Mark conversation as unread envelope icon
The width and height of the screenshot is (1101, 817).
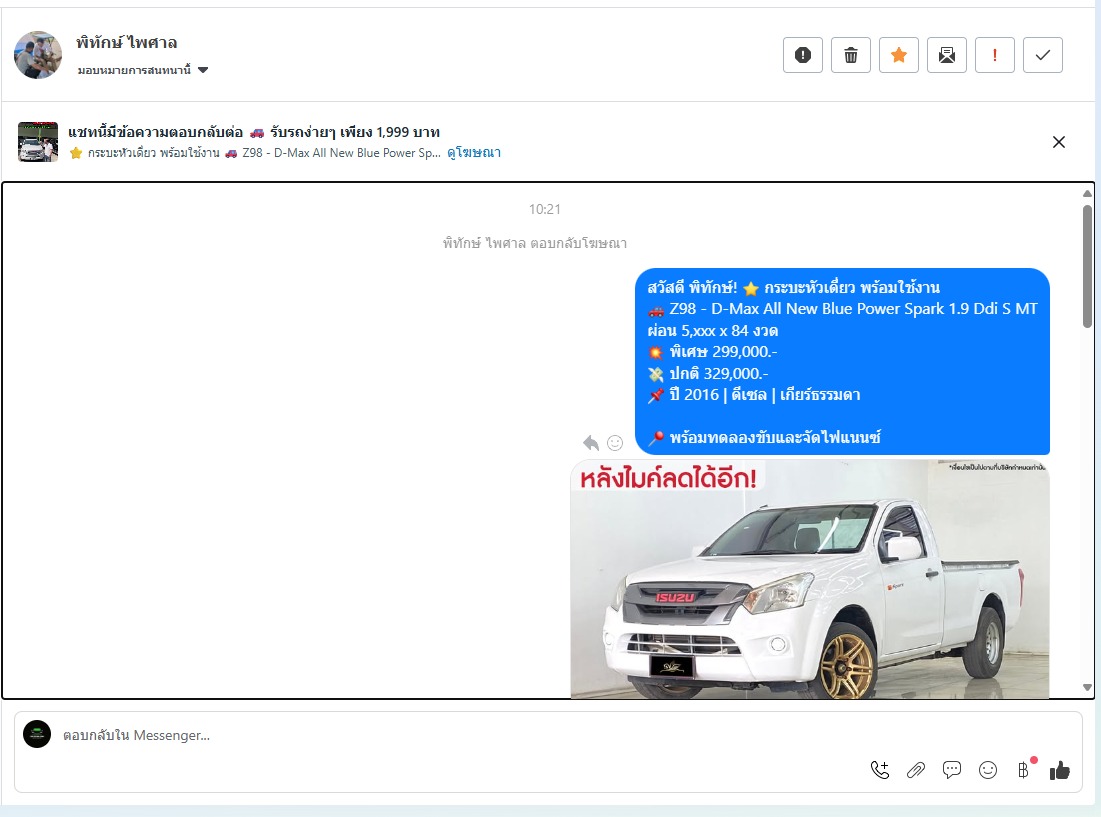[947, 55]
